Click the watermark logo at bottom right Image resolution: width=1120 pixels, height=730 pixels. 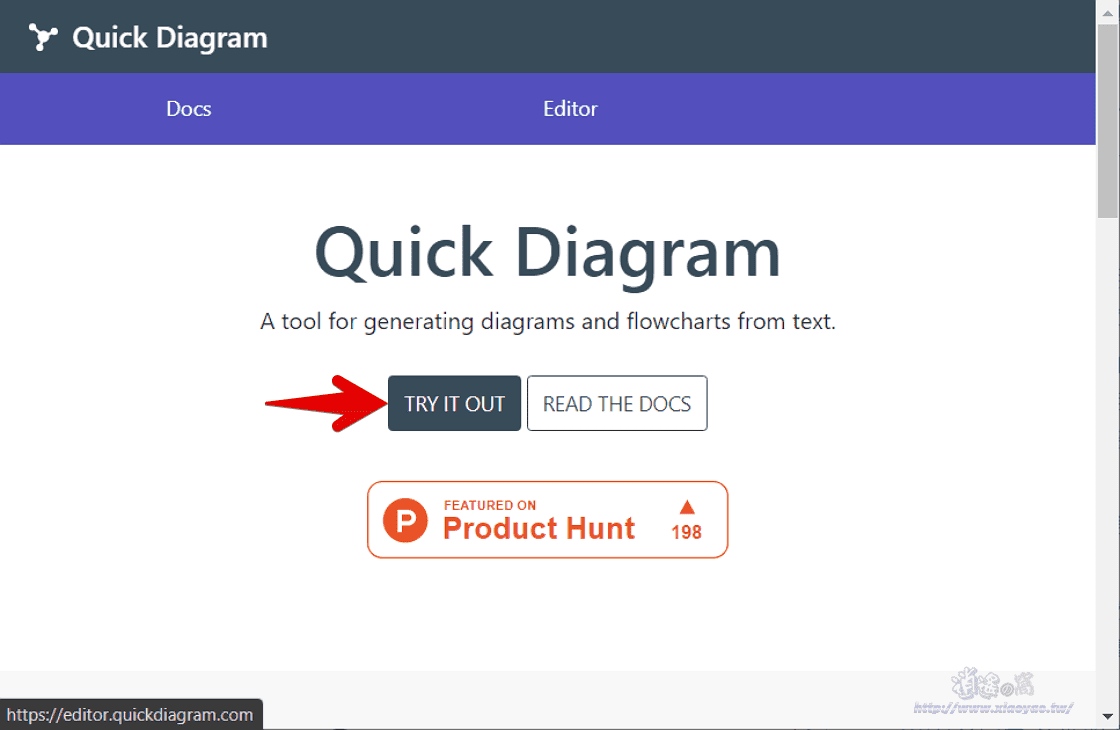click(993, 691)
